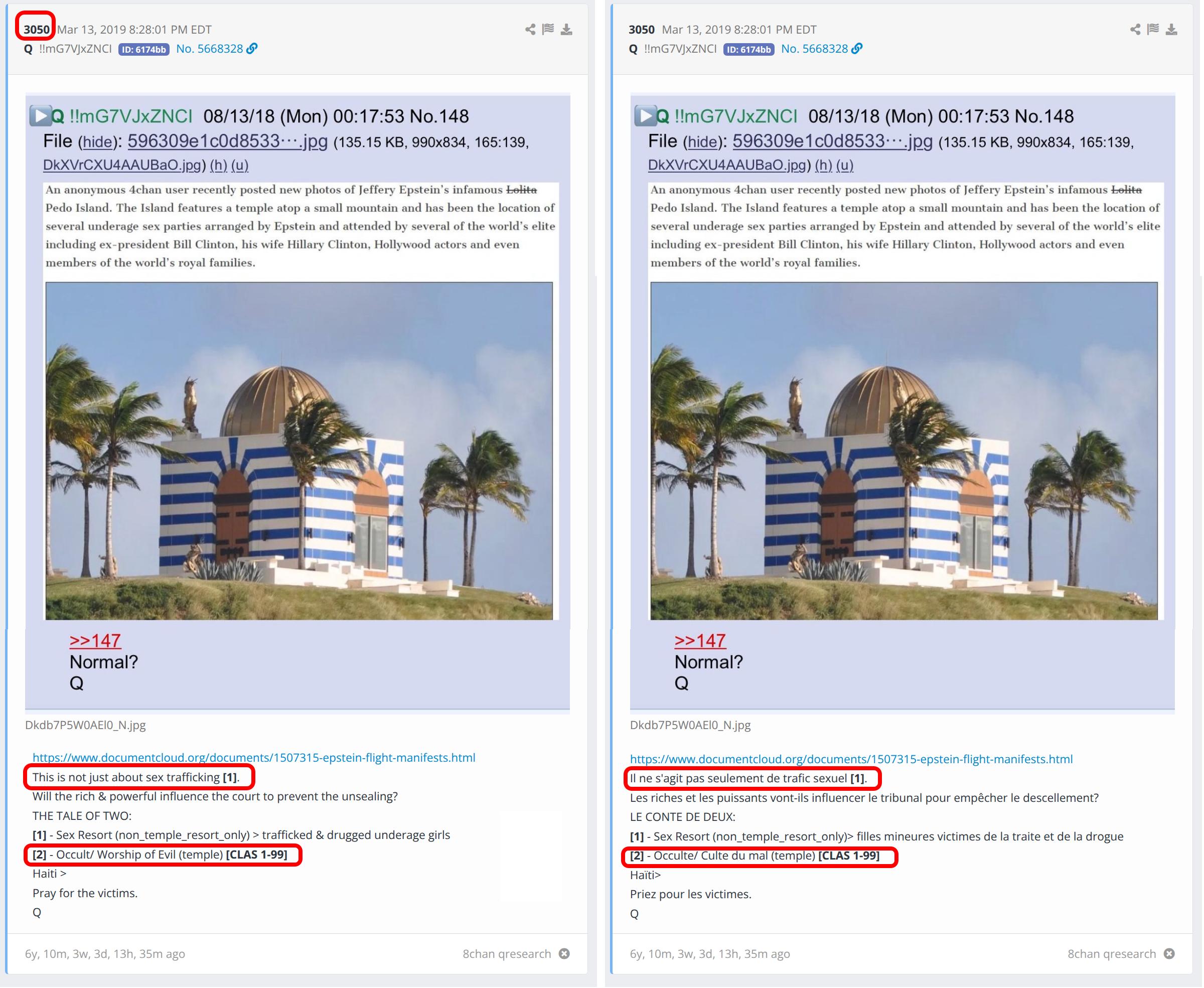Click close circle icon beside left 8chan qresearch
Viewport: 1204px width, 988px height.
(x=564, y=953)
